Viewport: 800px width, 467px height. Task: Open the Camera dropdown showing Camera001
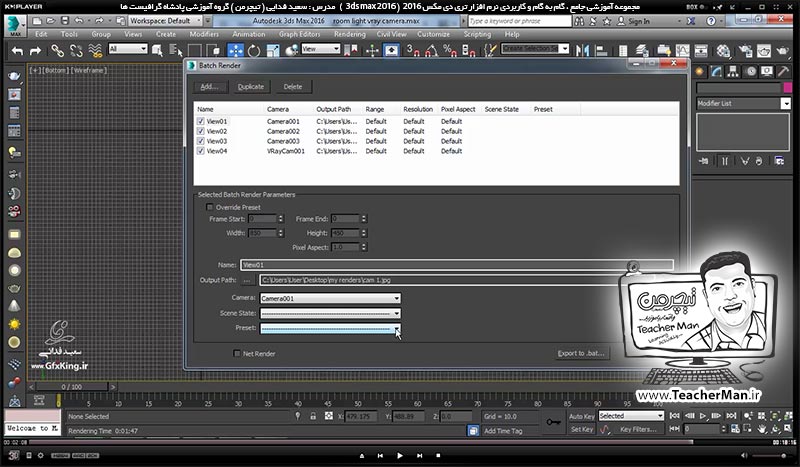coord(330,298)
